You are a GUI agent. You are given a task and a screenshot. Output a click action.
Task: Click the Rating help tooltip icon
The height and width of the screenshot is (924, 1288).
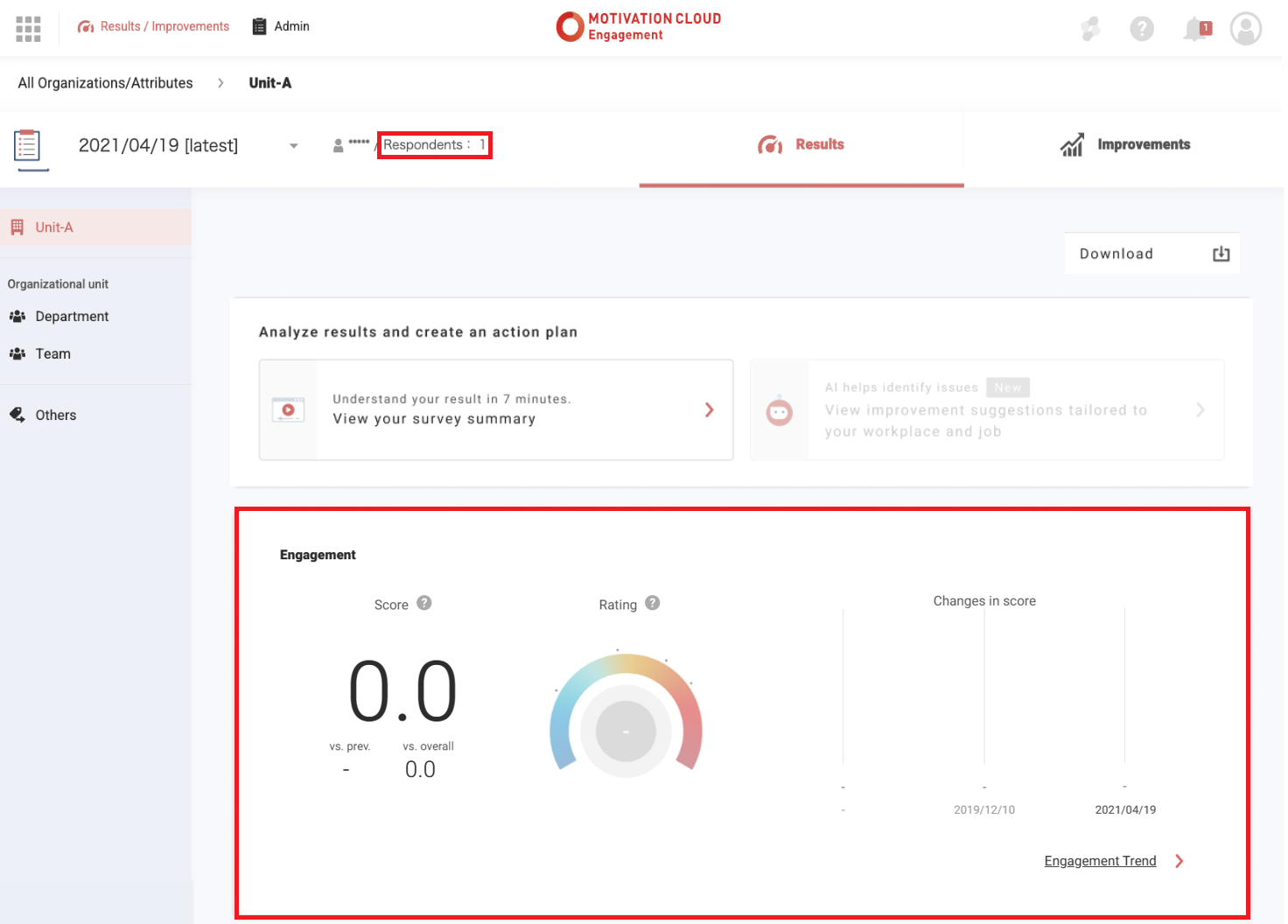tap(653, 603)
